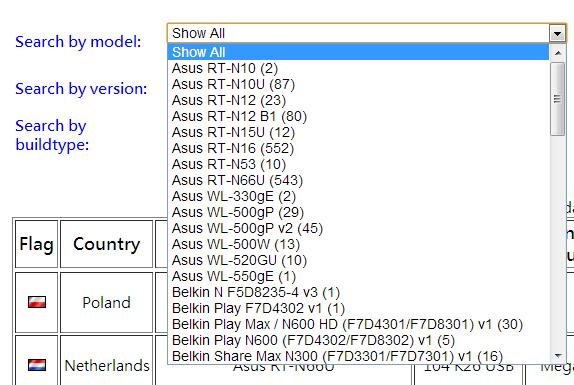
Task: Choose Asus WL-520GU (10)
Action: tap(358, 260)
